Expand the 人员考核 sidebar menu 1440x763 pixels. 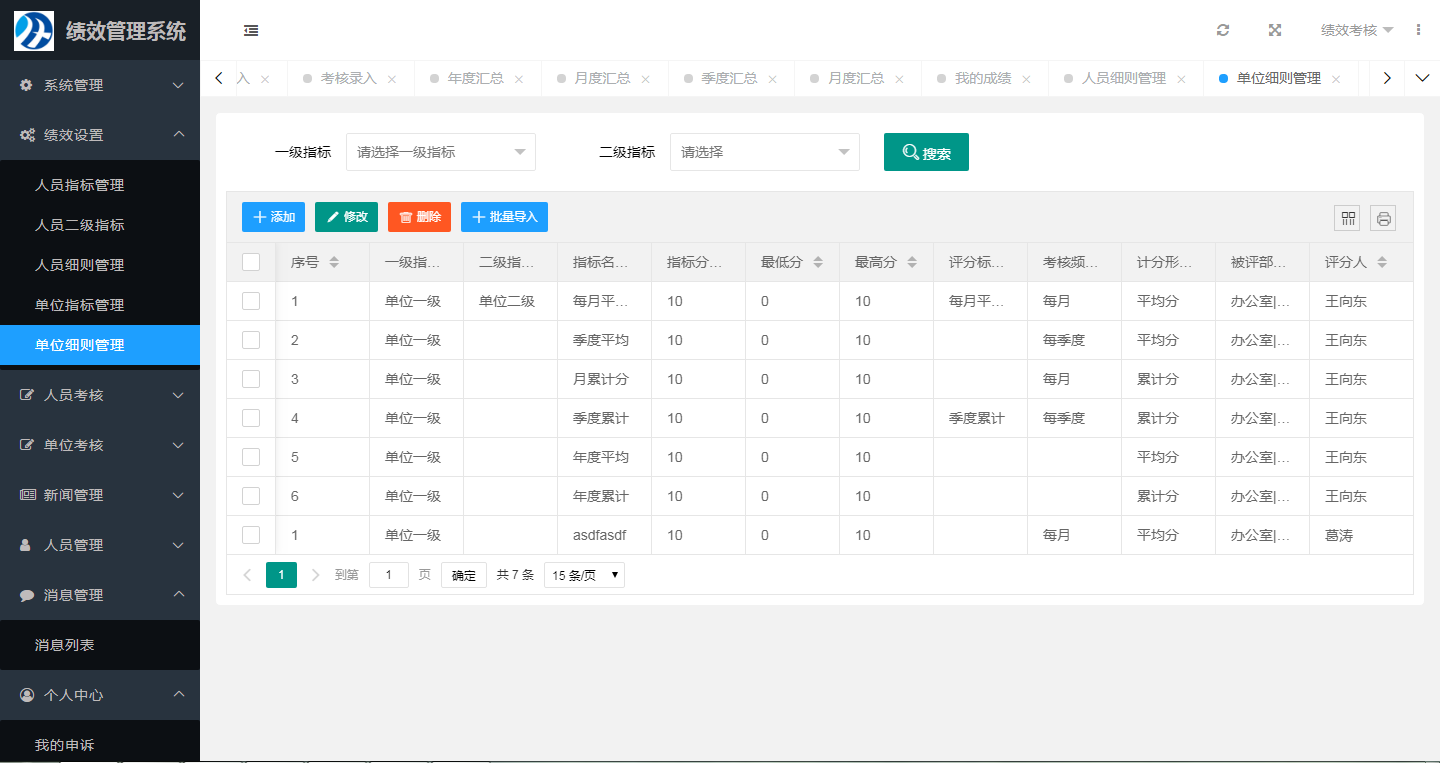click(x=100, y=395)
